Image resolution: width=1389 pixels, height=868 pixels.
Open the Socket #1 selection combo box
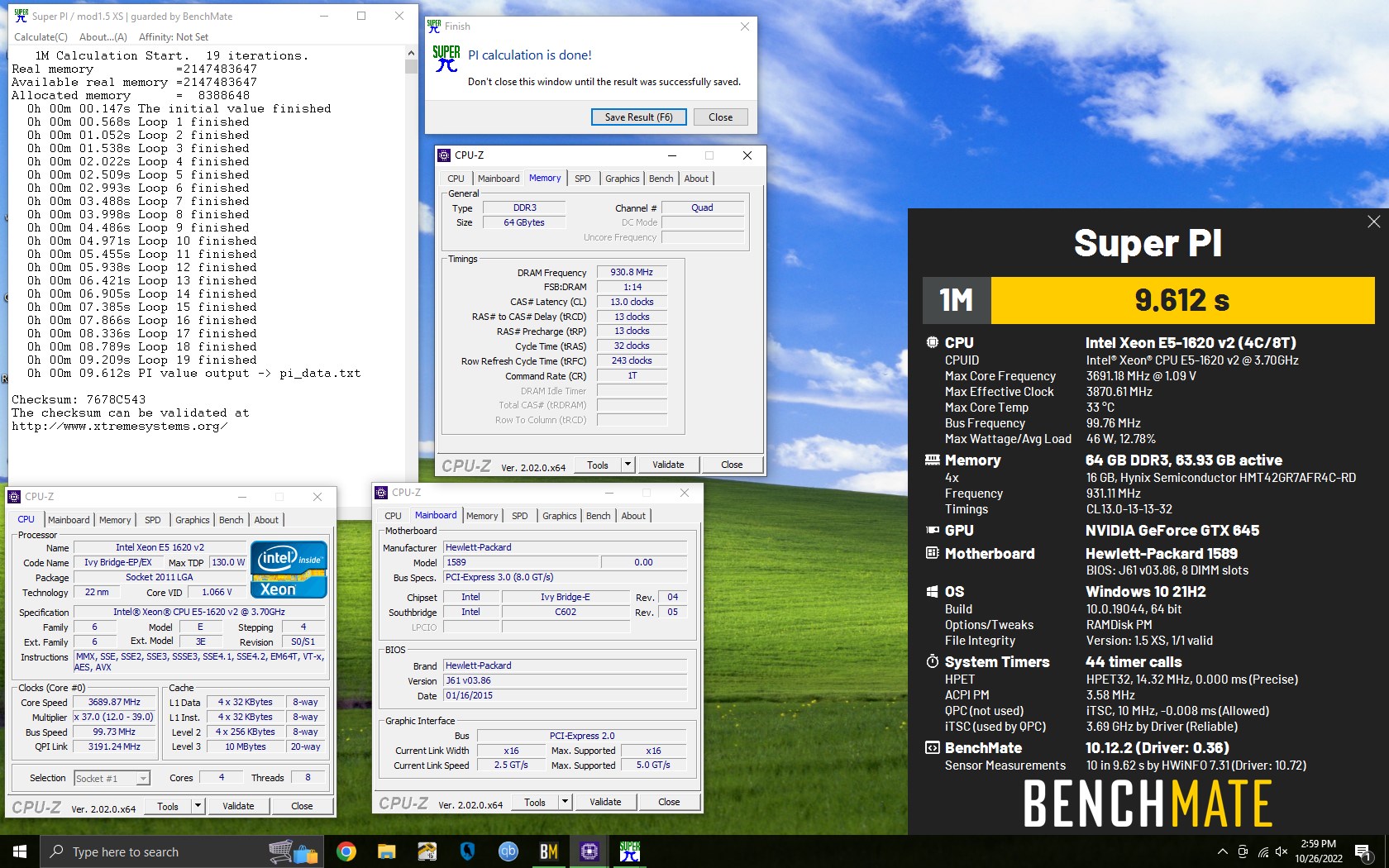112,778
